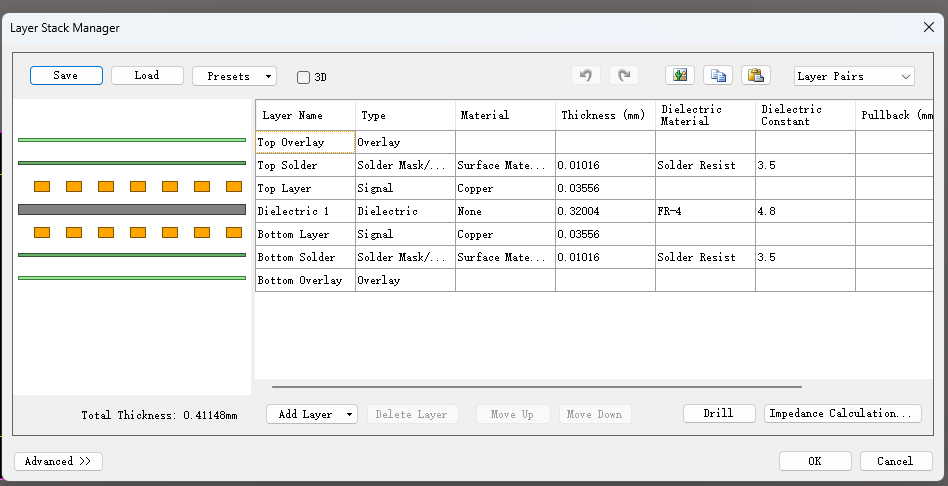Viewport: 948px width, 486px height.
Task: Click Top Solder thickness 0.01016 cell
Action: (x=605, y=165)
